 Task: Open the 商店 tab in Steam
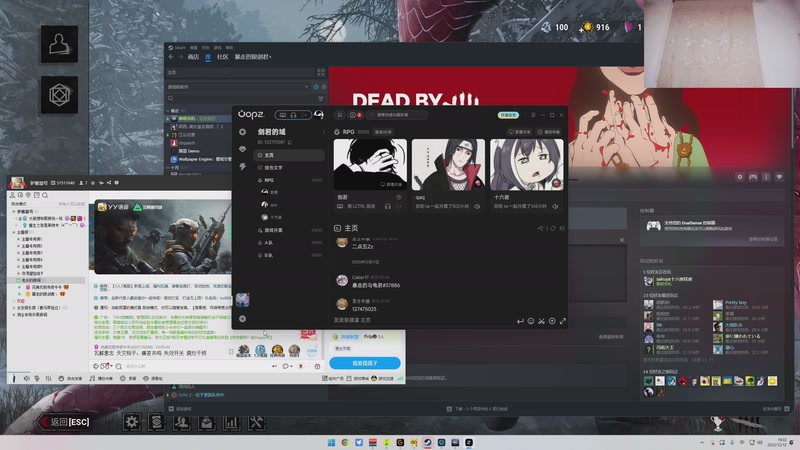tap(193, 57)
